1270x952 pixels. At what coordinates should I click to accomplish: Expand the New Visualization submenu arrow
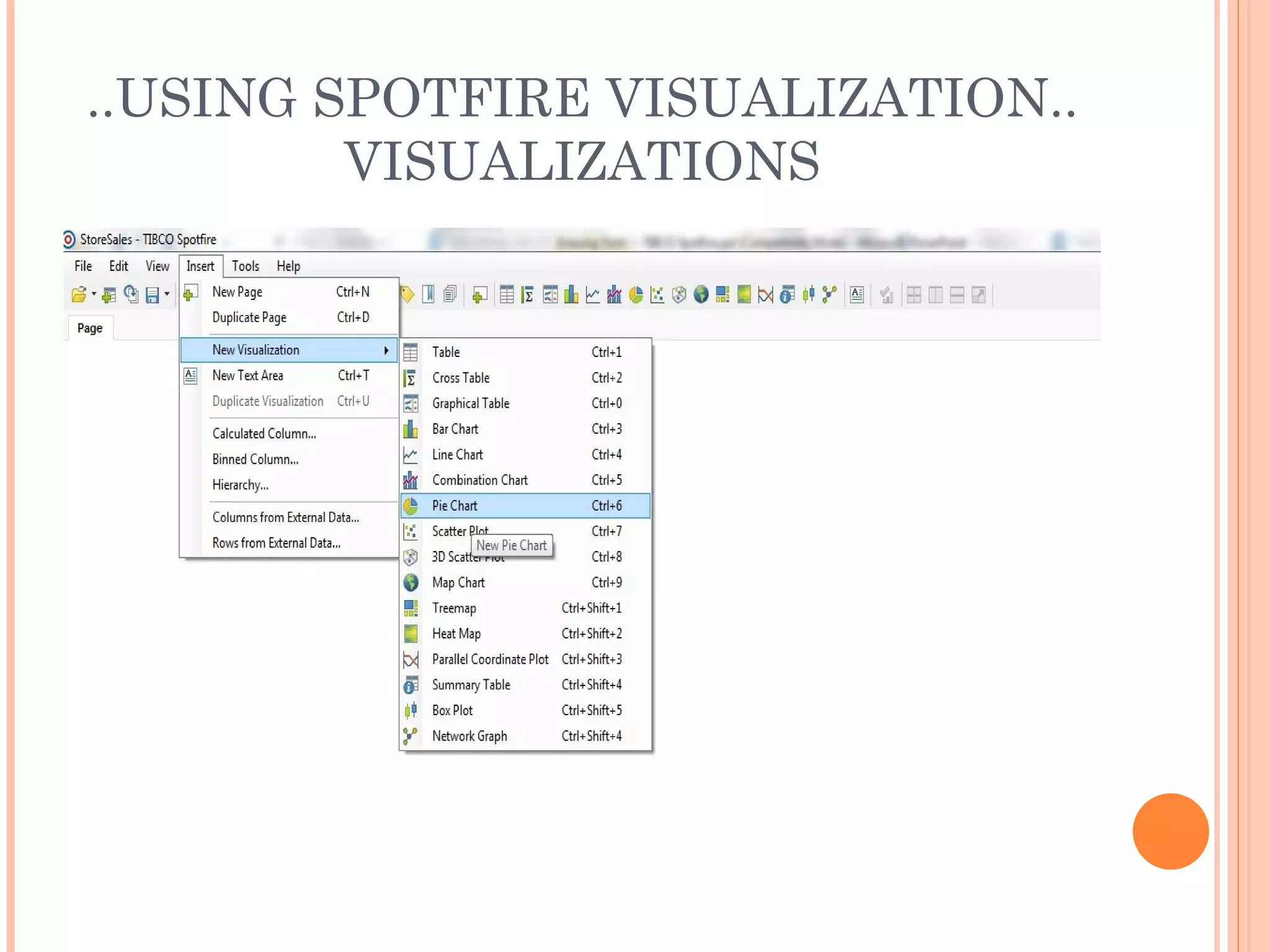[386, 350]
